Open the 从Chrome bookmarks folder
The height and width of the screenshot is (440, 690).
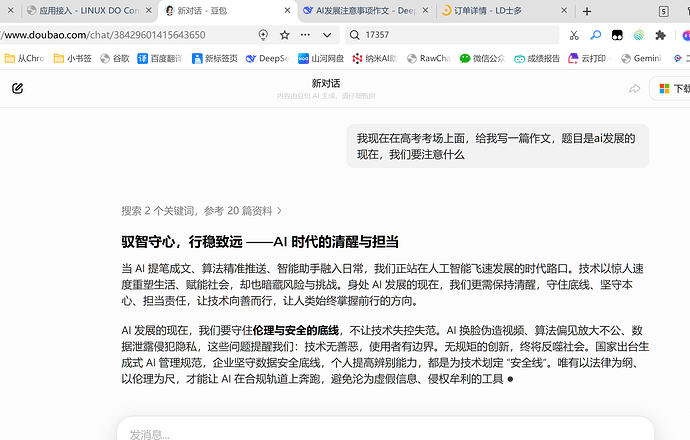(25, 58)
